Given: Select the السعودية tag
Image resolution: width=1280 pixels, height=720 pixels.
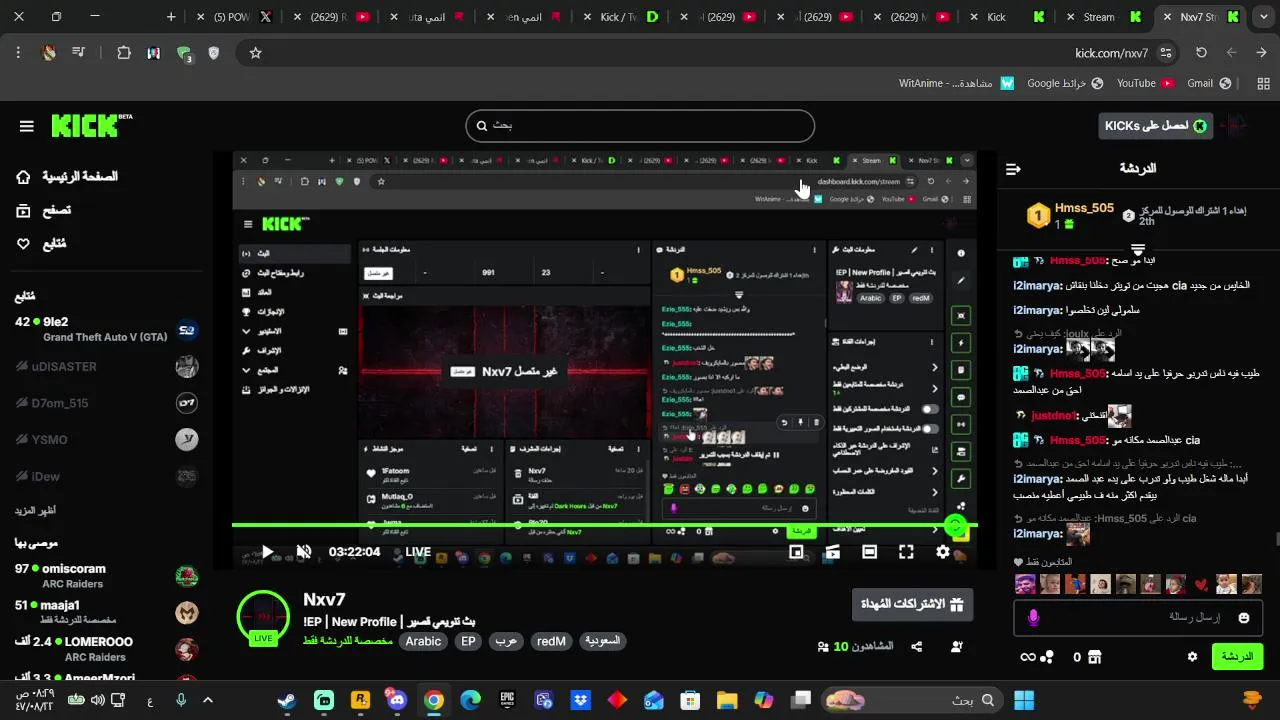Looking at the screenshot, I should (603, 641).
